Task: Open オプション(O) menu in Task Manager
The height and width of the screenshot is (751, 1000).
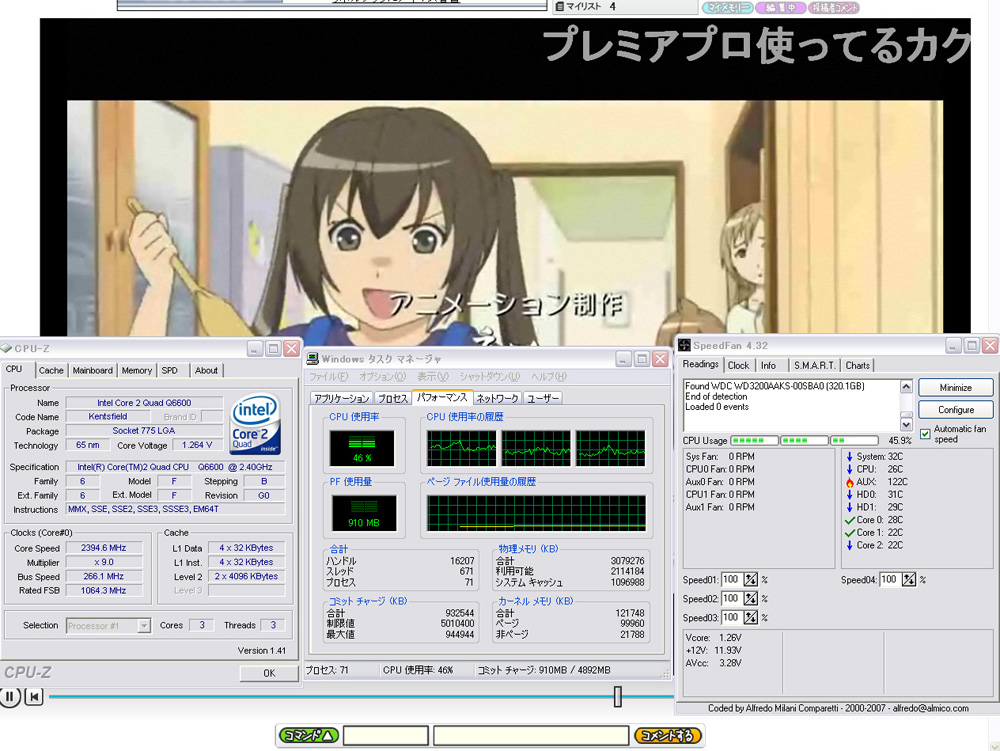Action: [382, 377]
